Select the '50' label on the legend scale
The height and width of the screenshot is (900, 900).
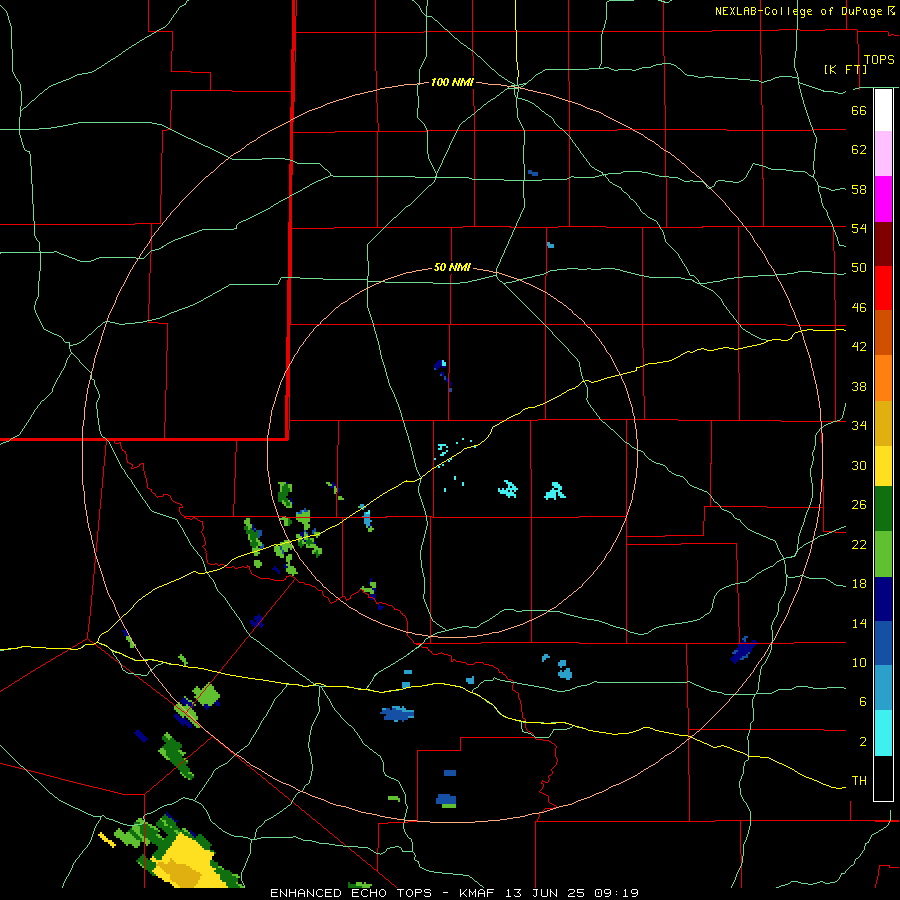click(859, 268)
